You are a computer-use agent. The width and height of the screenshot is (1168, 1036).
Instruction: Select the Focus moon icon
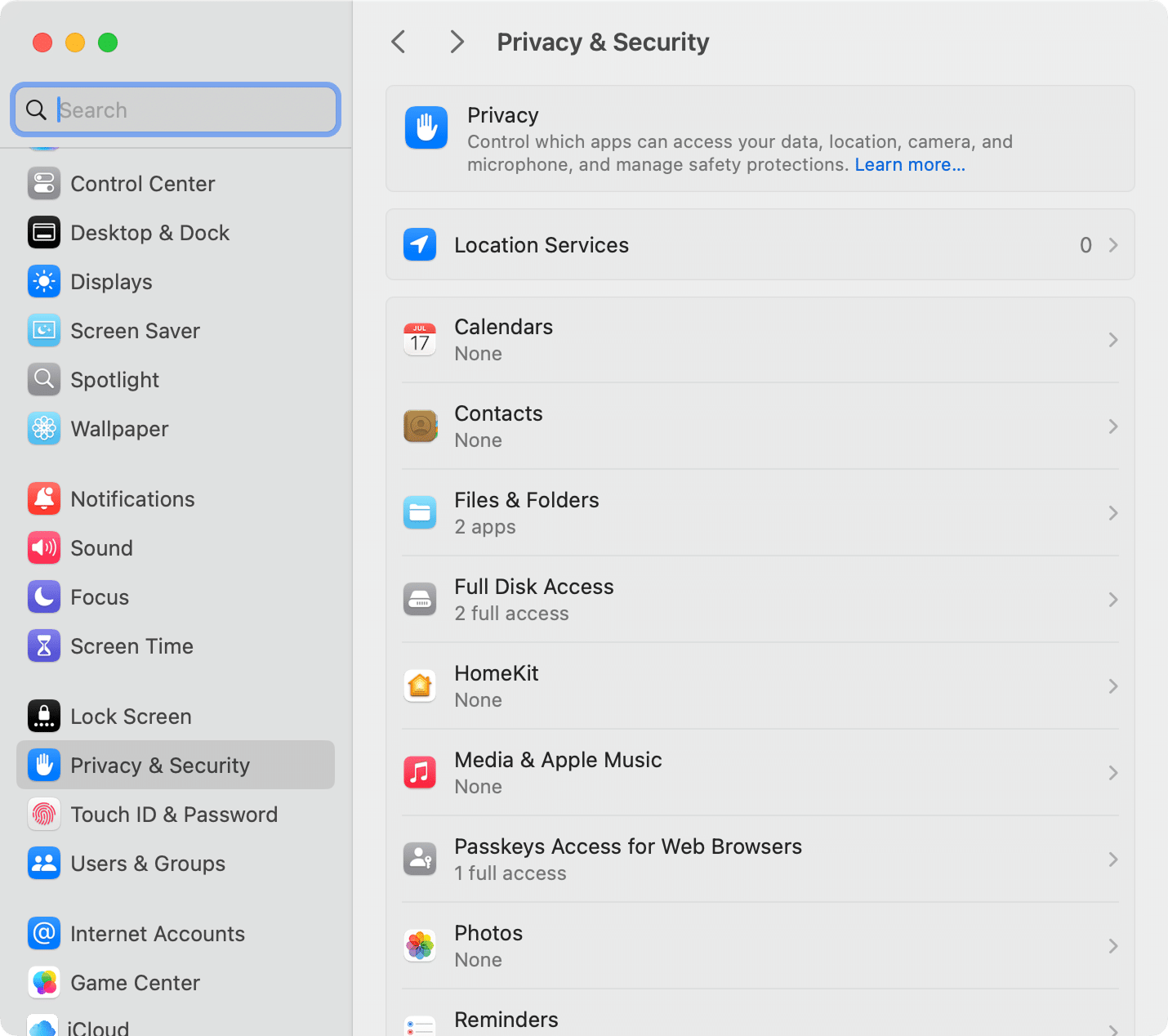click(x=44, y=597)
